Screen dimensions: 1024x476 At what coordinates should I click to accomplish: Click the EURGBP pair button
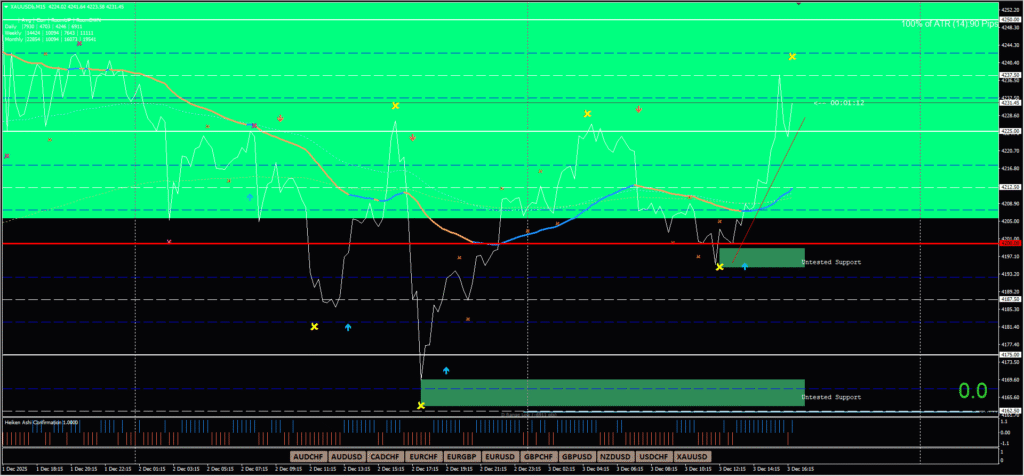462,456
